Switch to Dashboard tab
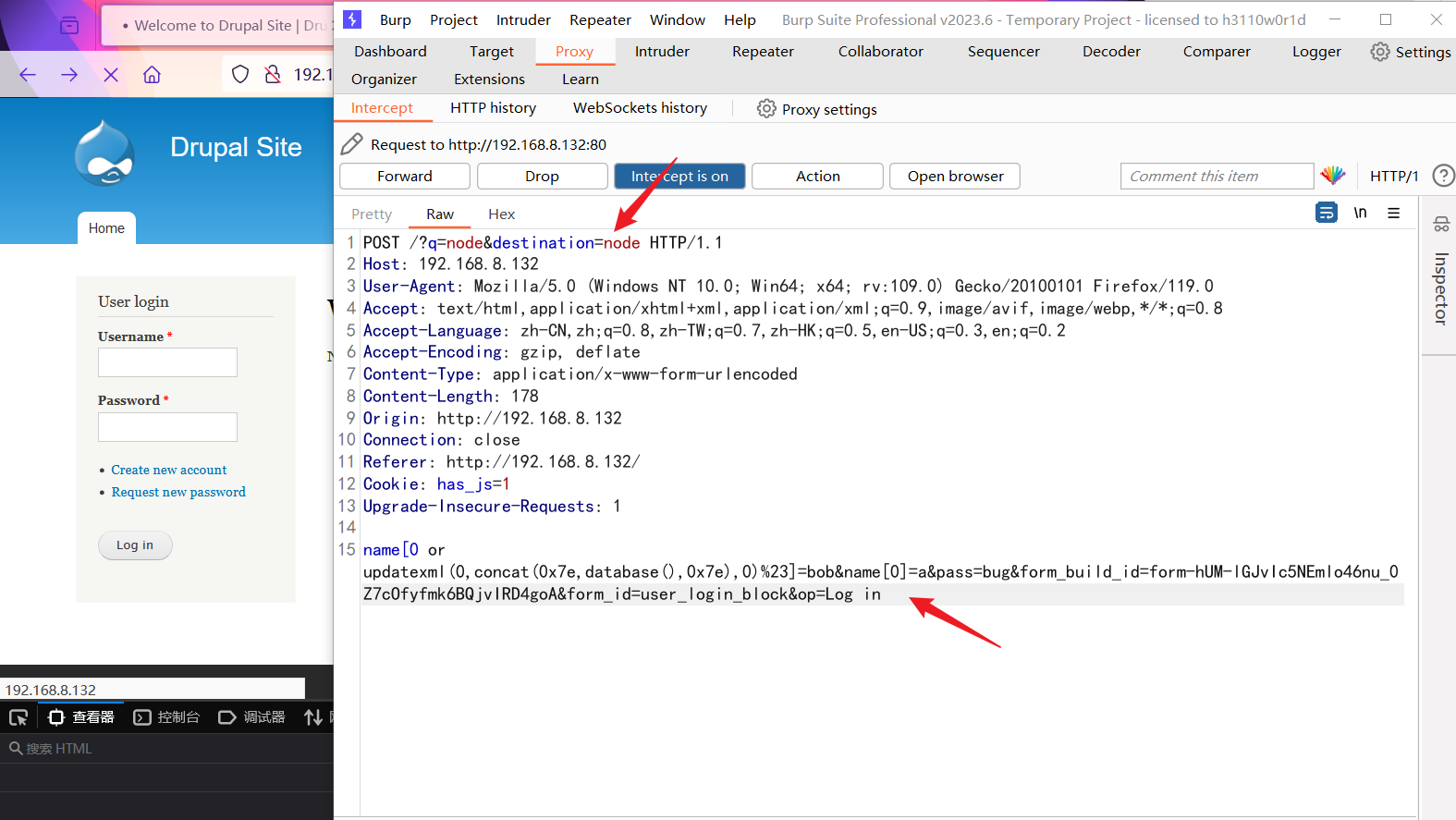1456x820 pixels. 390,52
